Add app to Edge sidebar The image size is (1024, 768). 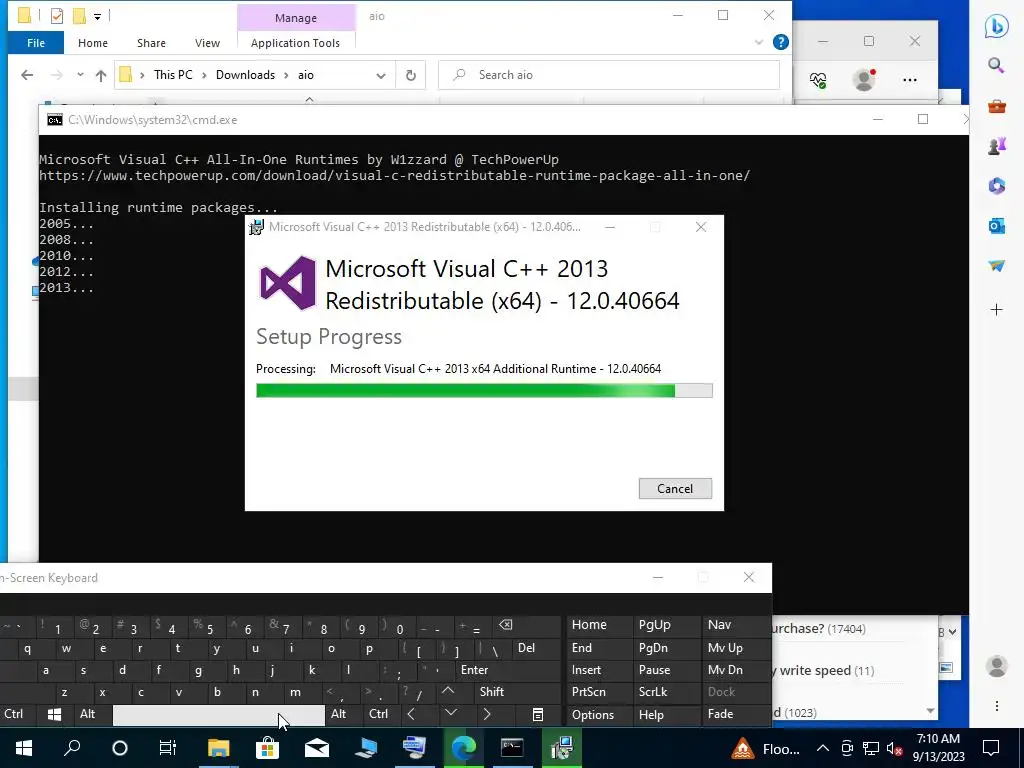pos(997,310)
